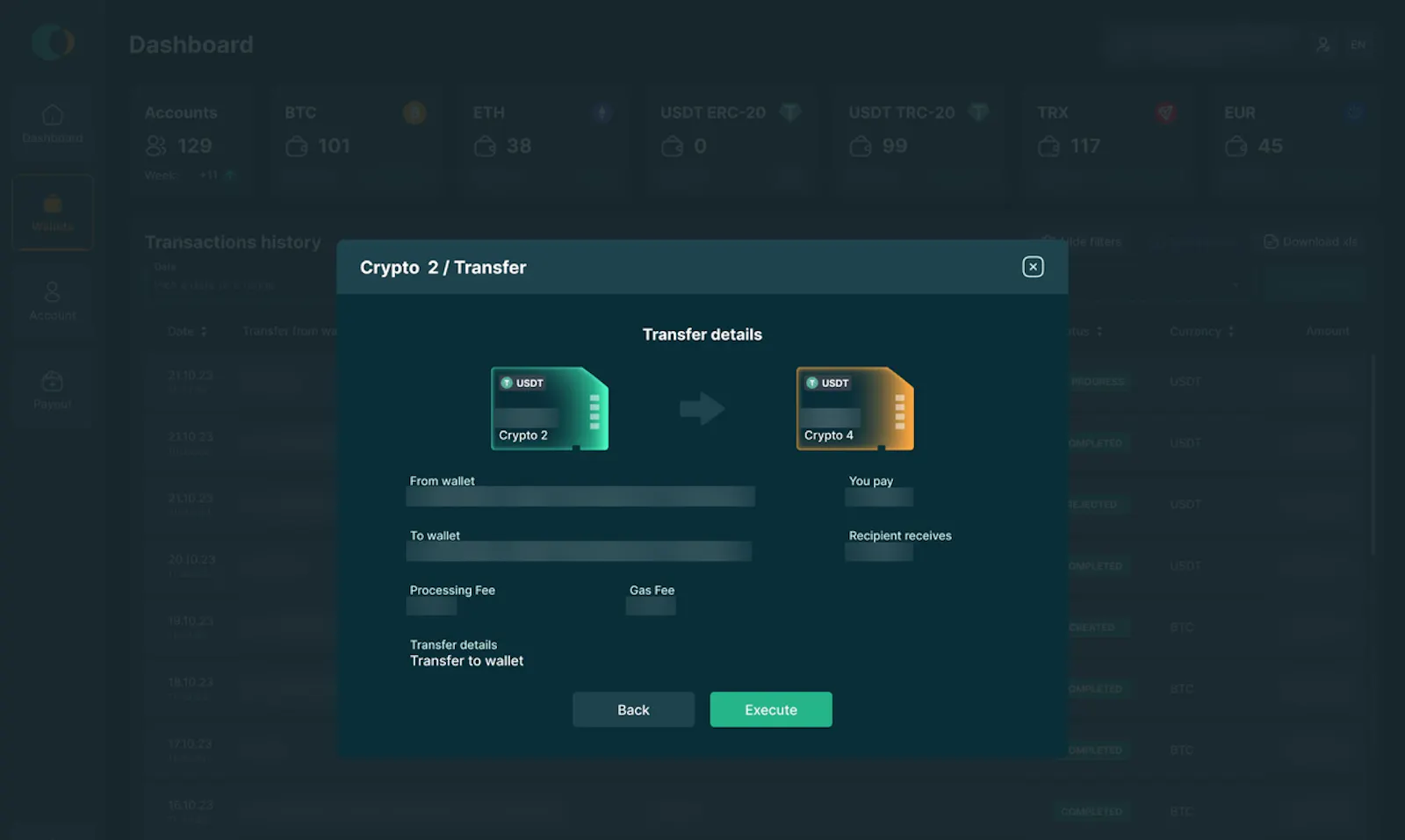This screenshot has height=840, width=1405.
Task: Click the Amount column header
Action: 1328,331
